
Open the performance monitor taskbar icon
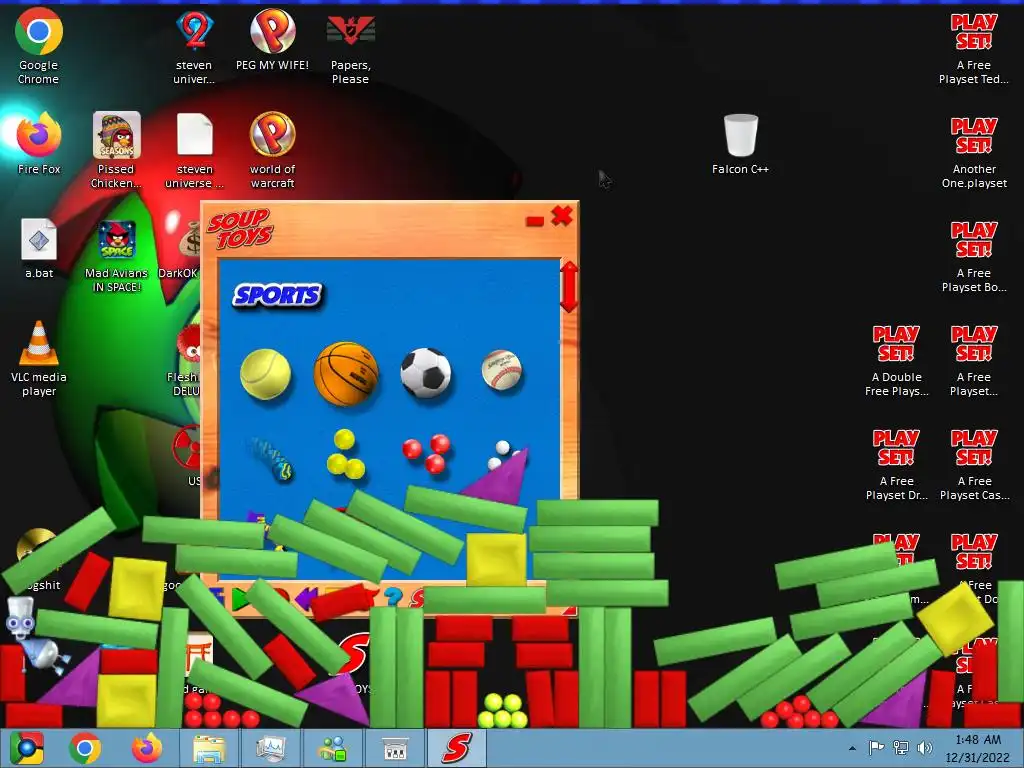click(270, 748)
